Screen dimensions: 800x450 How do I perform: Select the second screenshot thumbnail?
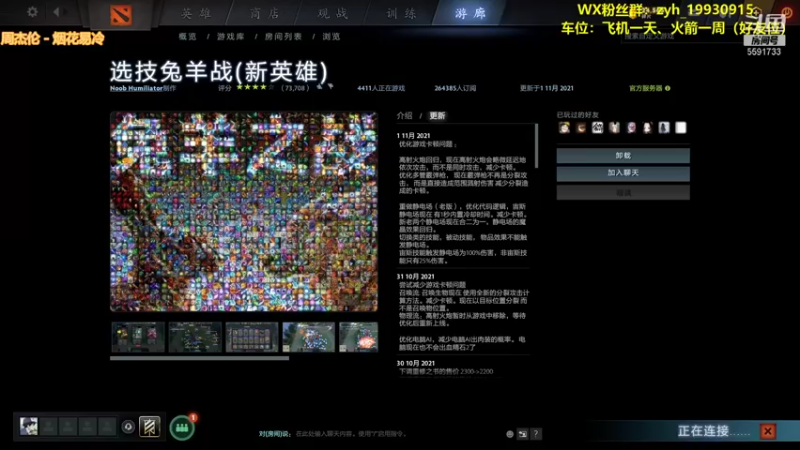click(x=195, y=337)
